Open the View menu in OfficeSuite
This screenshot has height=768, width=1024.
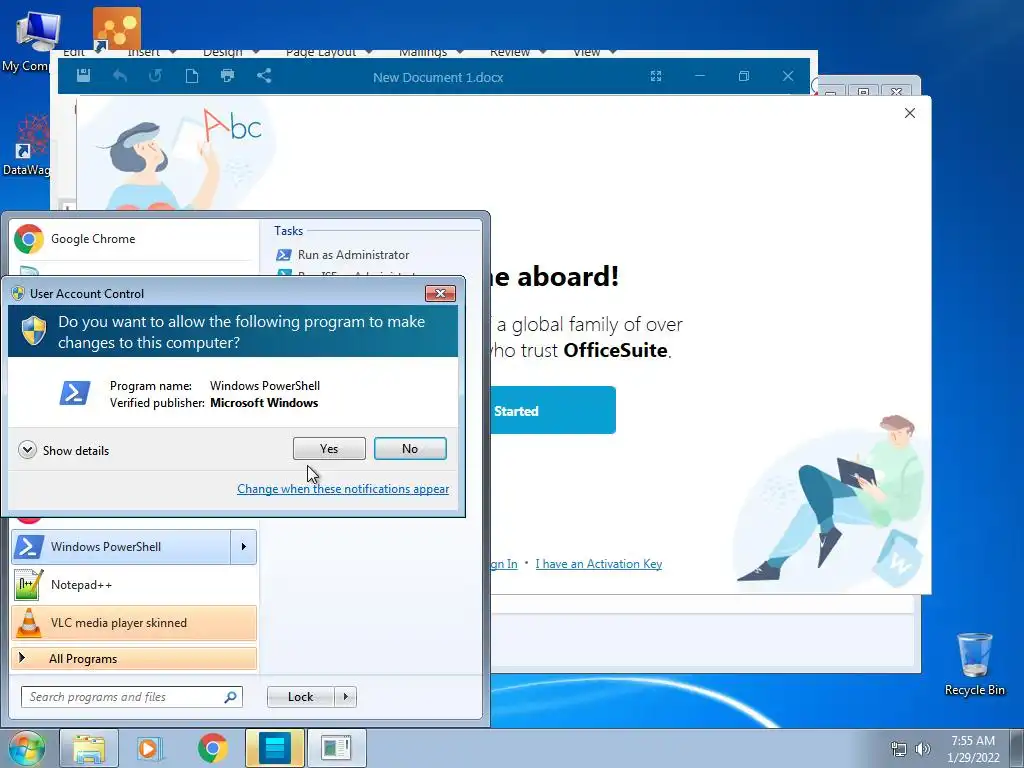[x=594, y=53]
